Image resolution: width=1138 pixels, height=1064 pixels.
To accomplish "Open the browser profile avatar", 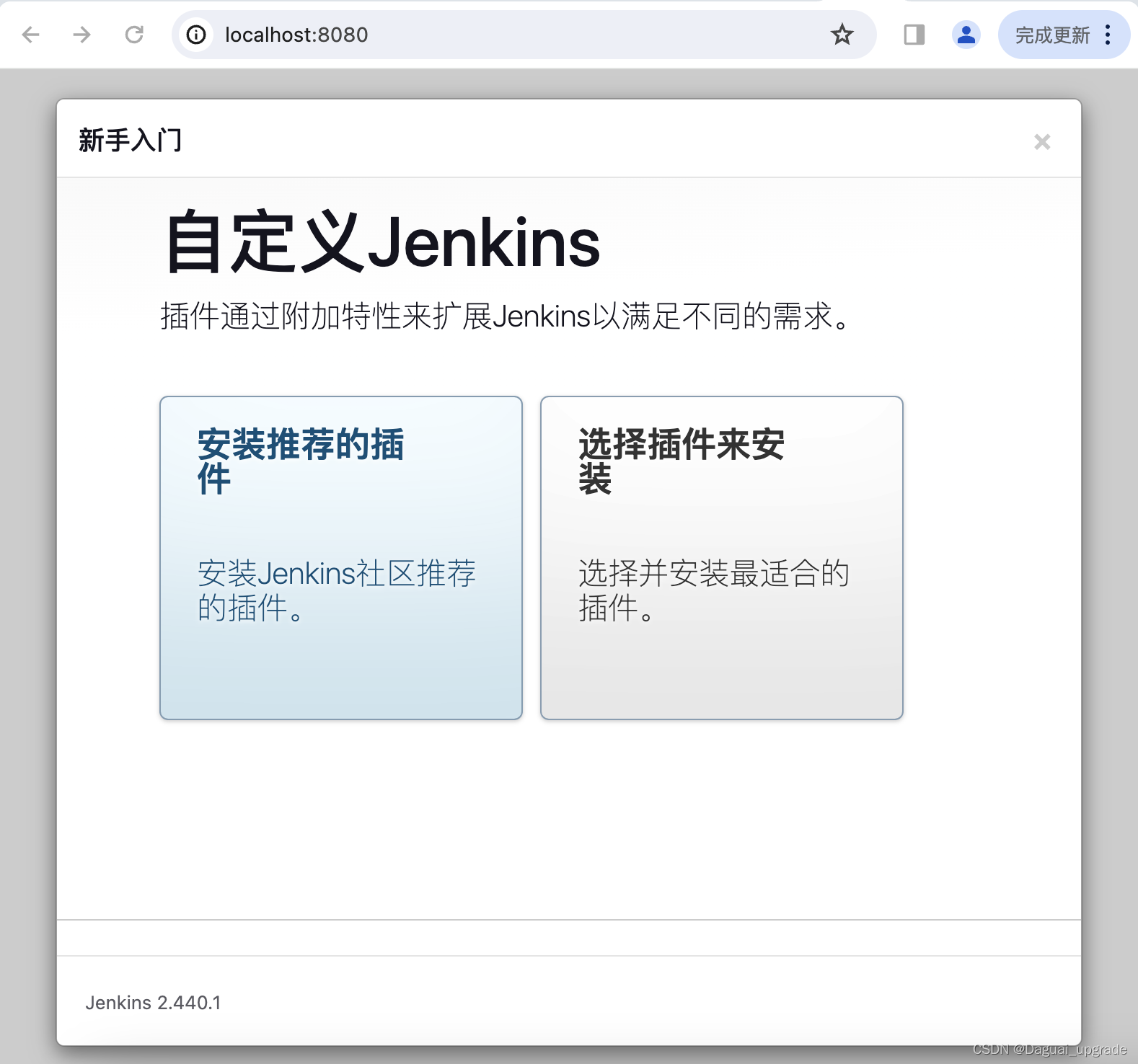I will [966, 35].
